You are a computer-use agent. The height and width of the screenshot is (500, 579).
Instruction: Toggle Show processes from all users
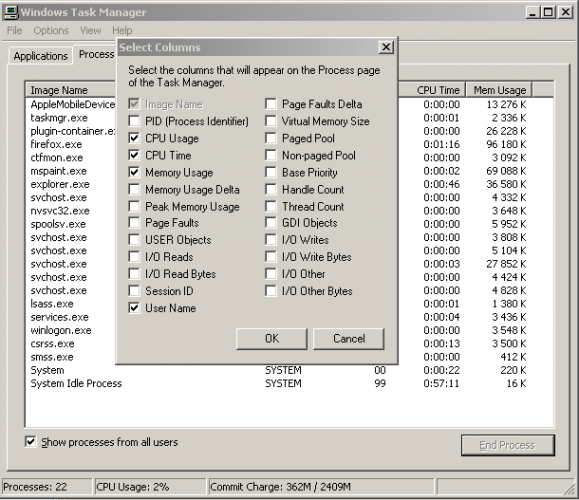30,441
